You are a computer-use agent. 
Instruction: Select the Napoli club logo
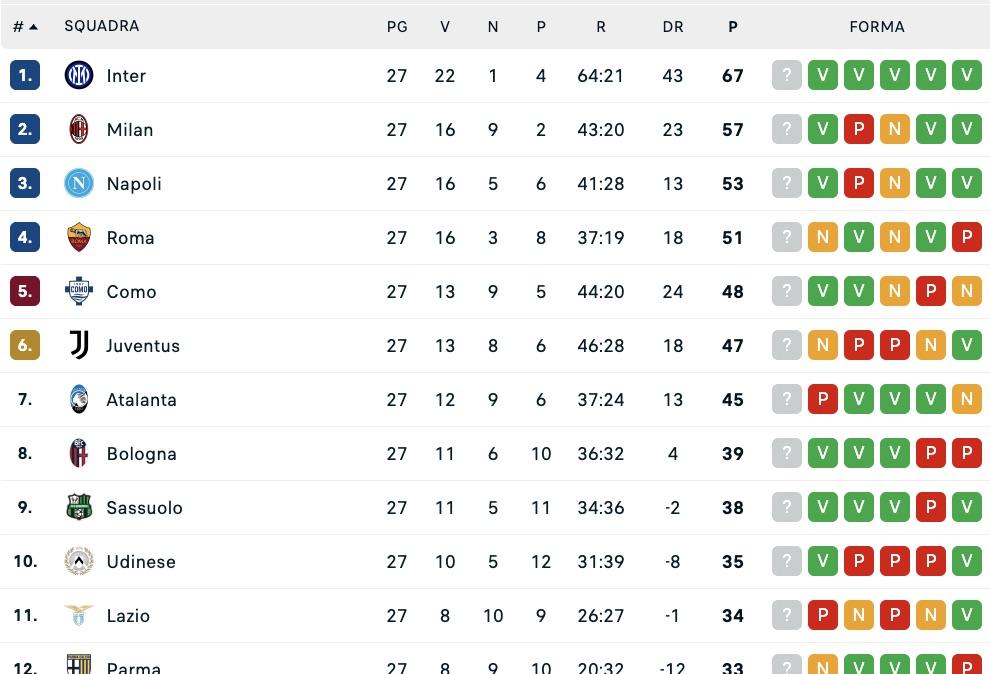pos(78,183)
